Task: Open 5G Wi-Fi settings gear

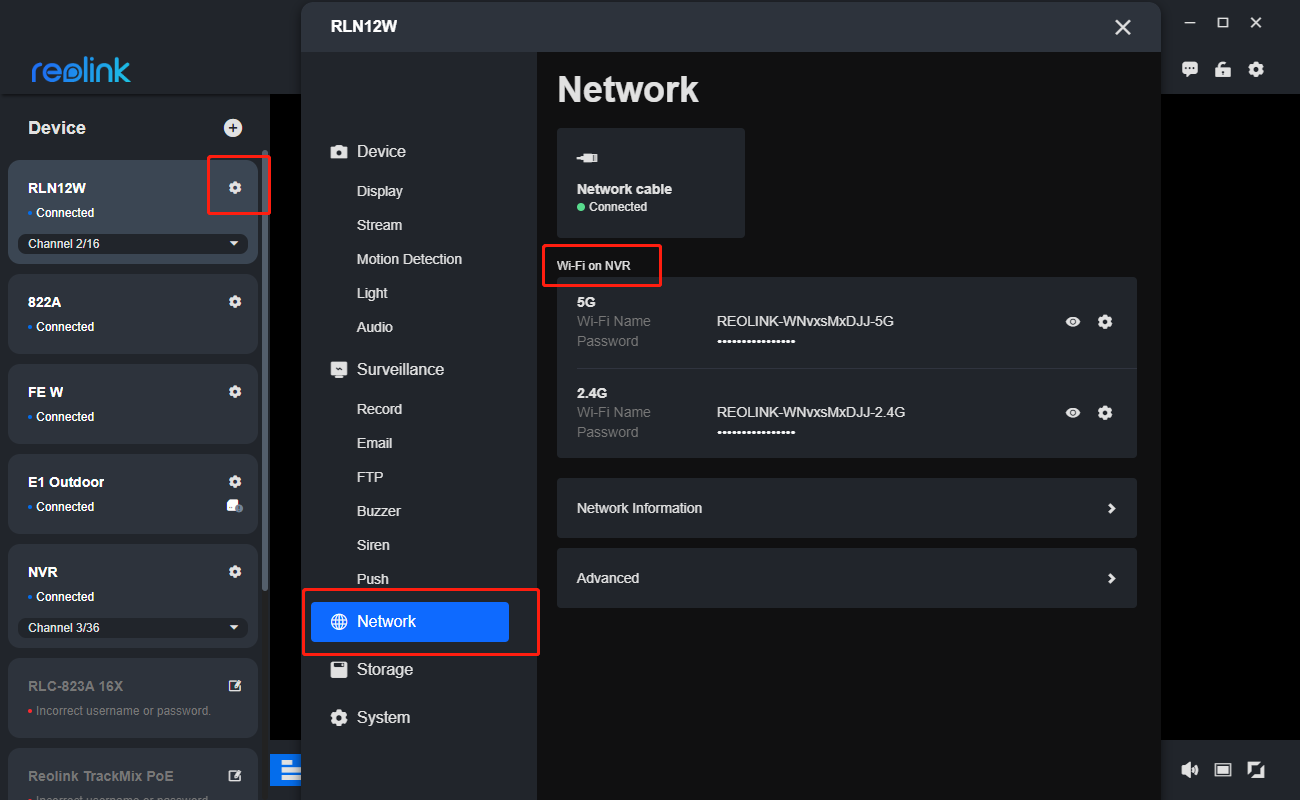Action: (x=1105, y=322)
